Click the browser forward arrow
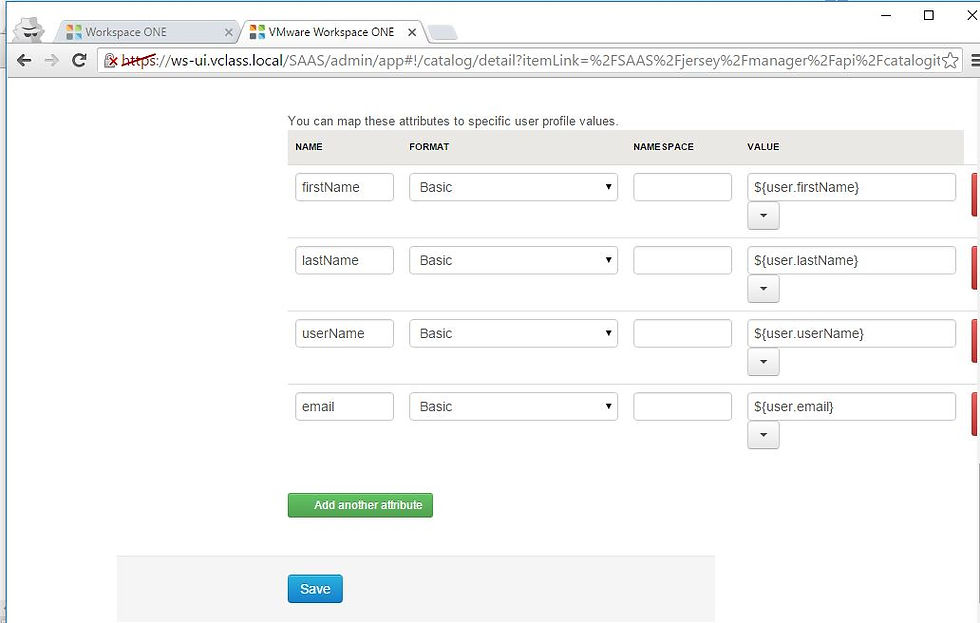The width and height of the screenshot is (980, 623). click(x=51, y=60)
